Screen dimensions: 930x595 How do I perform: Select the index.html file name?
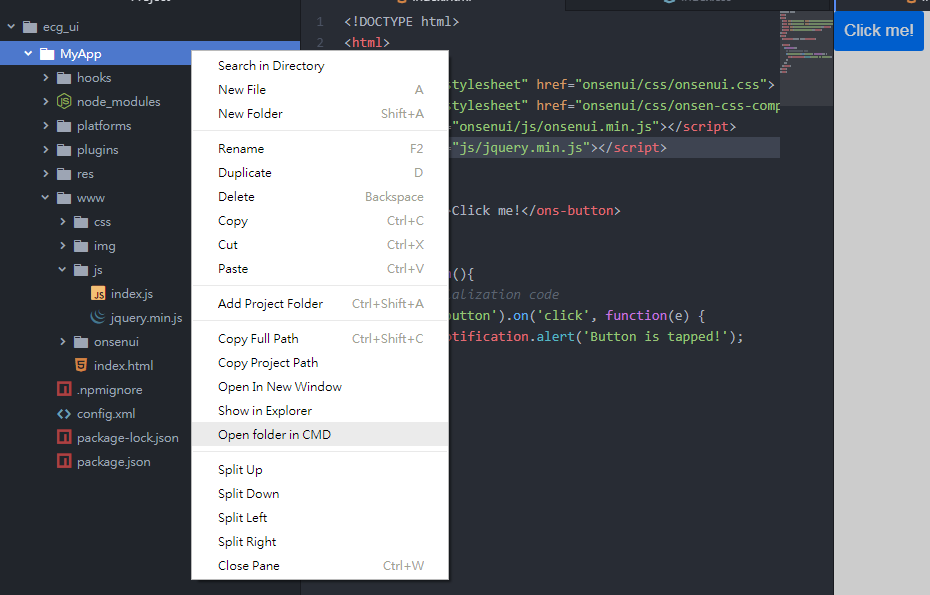[x=123, y=365]
